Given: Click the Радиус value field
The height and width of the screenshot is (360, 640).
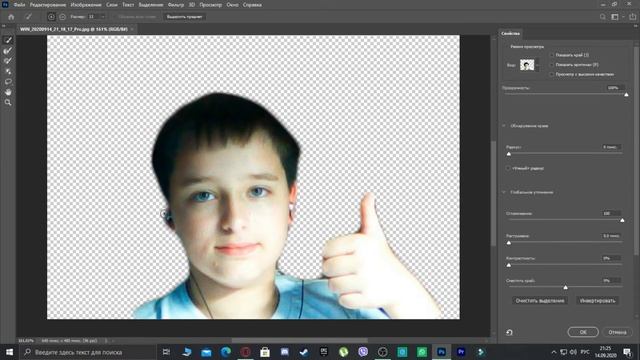Looking at the screenshot, I should (x=611, y=147).
